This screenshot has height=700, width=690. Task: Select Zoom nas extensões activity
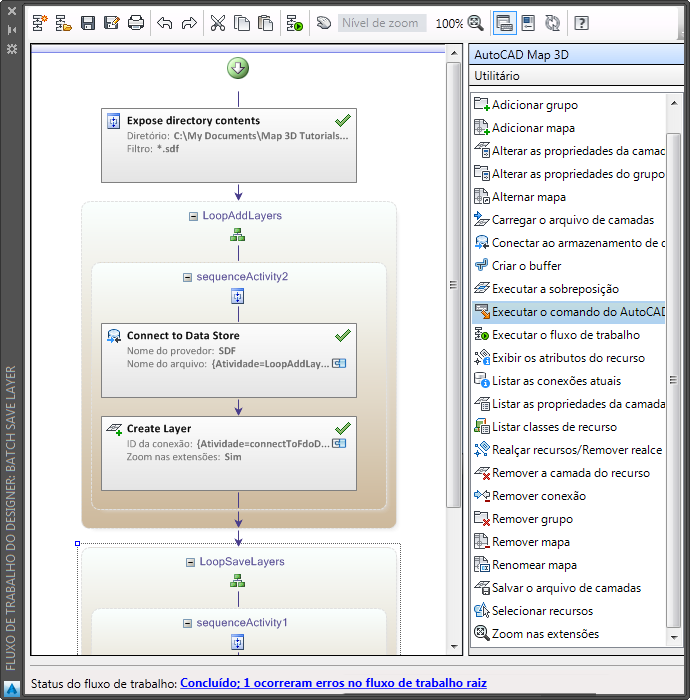pyautogui.click(x=569, y=634)
